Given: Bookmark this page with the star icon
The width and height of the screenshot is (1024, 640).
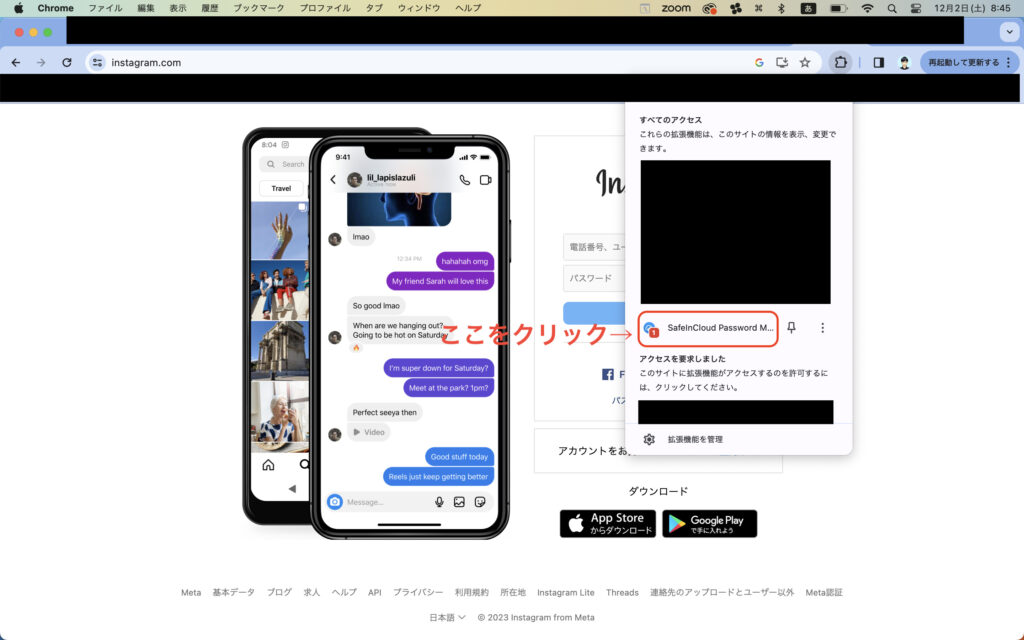Looking at the screenshot, I should [x=805, y=63].
